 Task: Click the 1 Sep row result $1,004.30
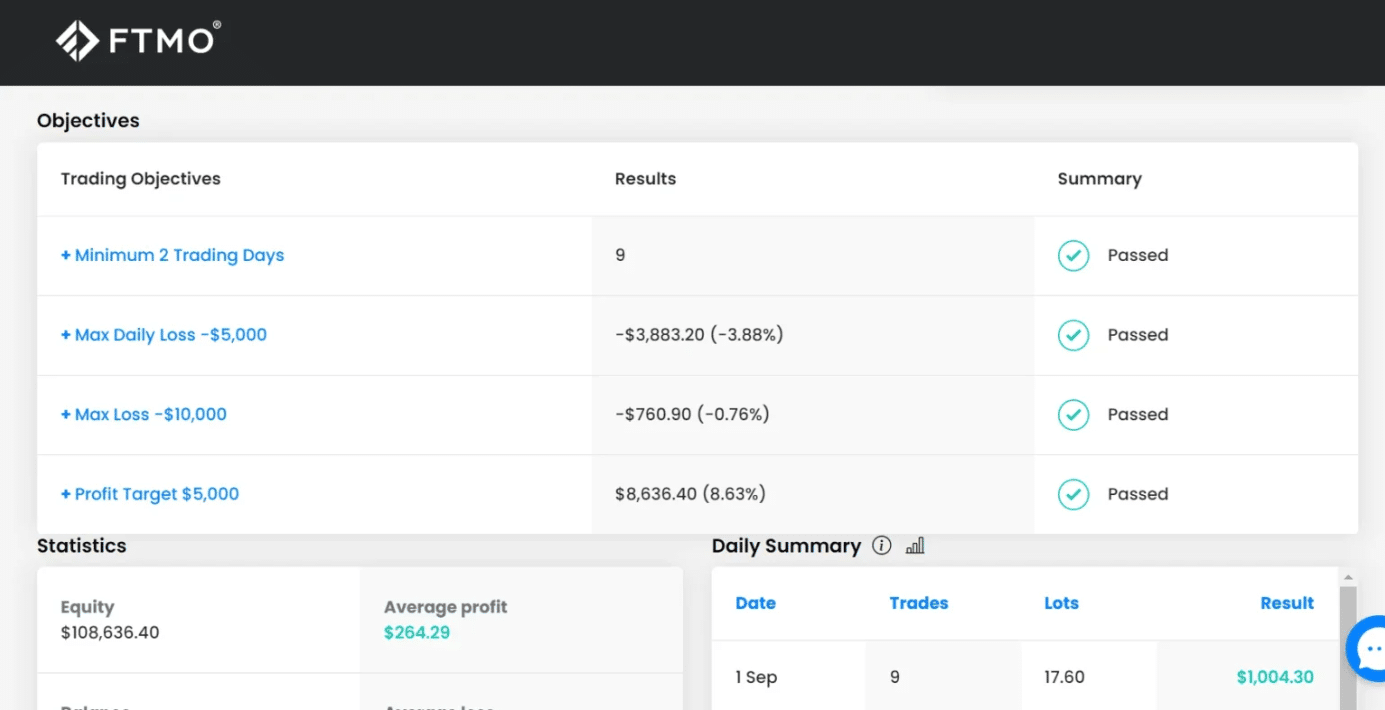tap(1274, 677)
